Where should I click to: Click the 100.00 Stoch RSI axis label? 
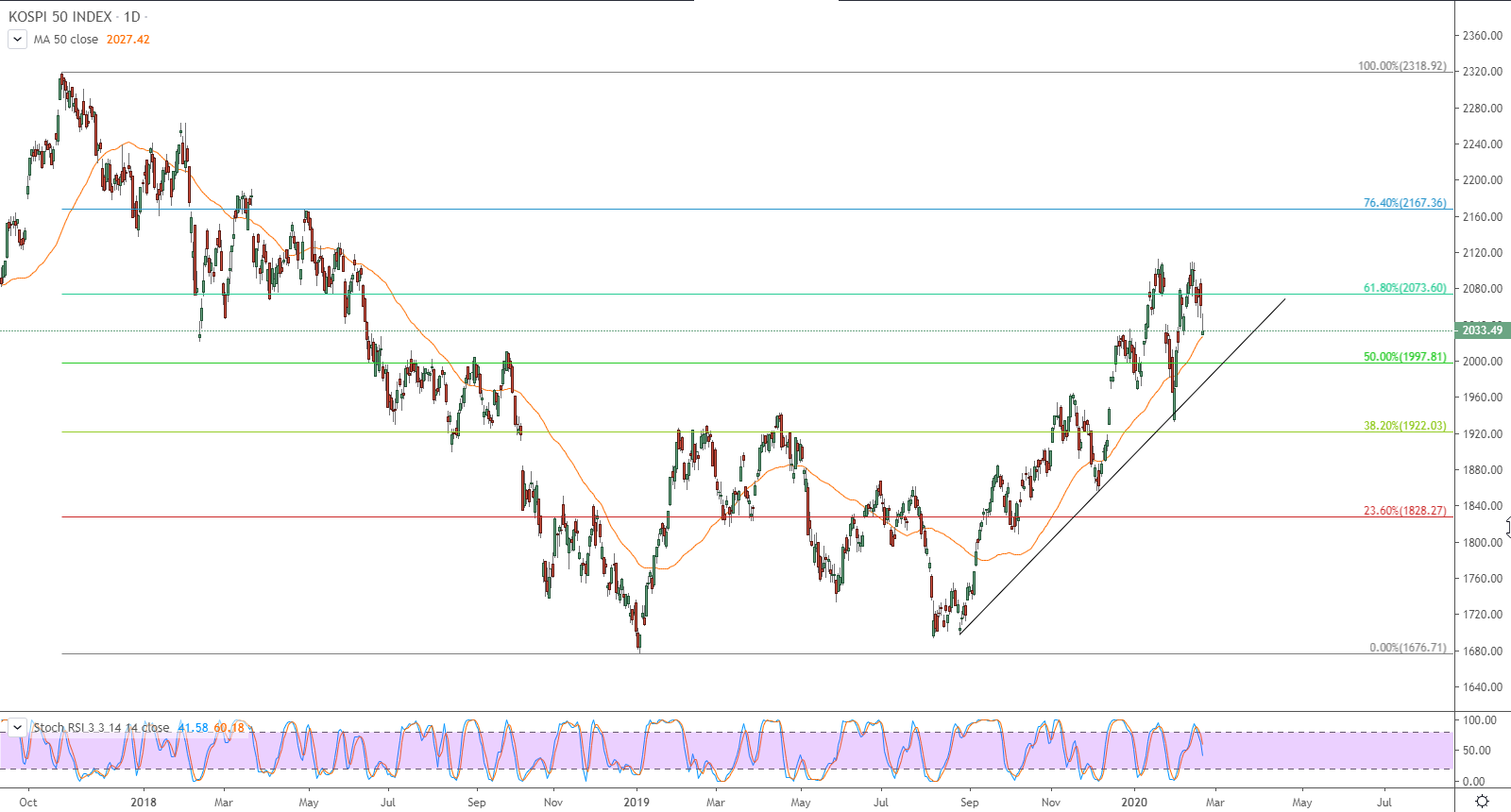pos(1480,720)
